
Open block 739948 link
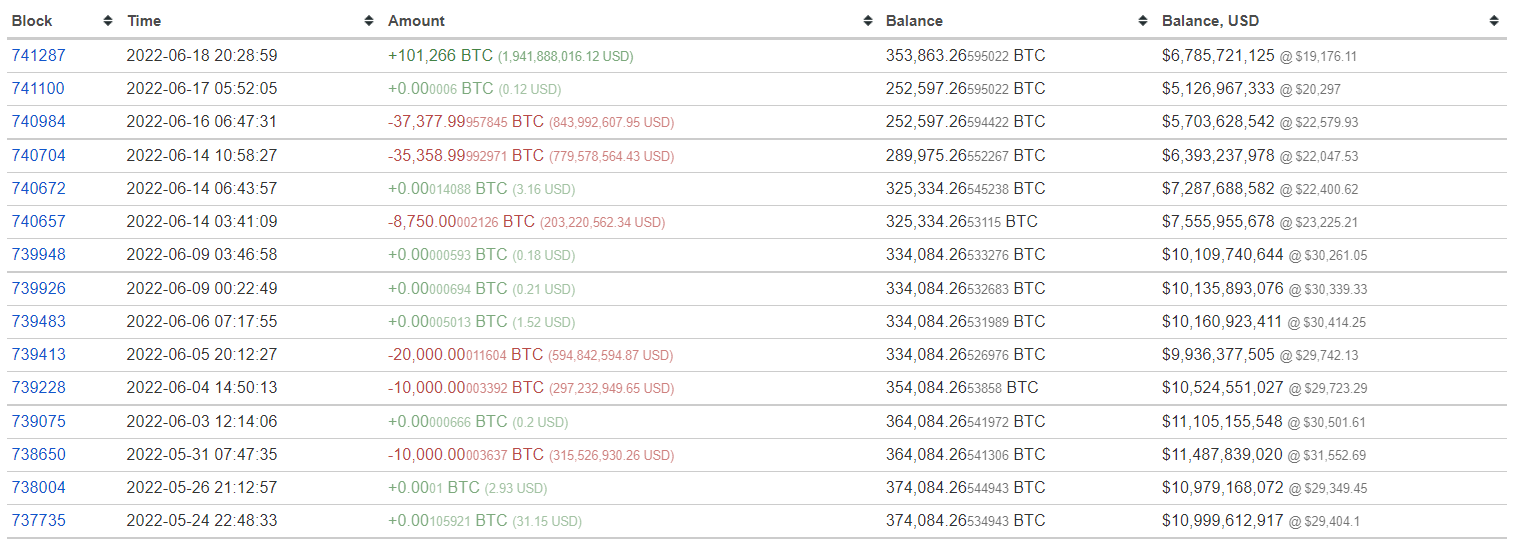[38, 255]
